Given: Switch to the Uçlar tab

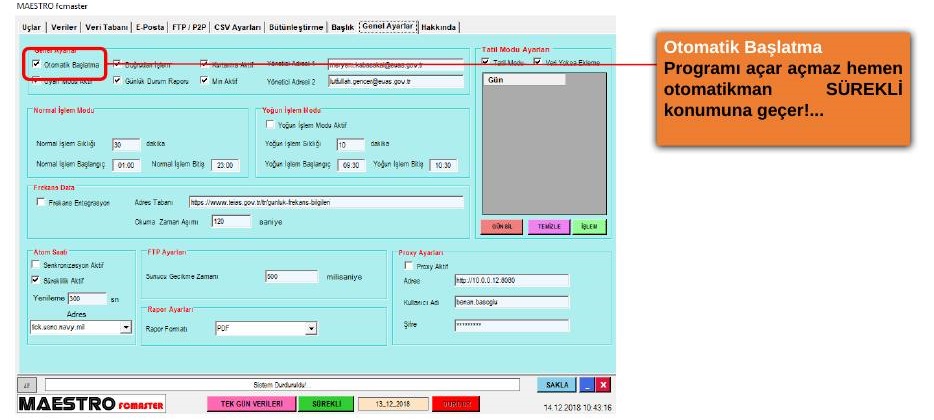Looking at the screenshot, I should pos(31,27).
